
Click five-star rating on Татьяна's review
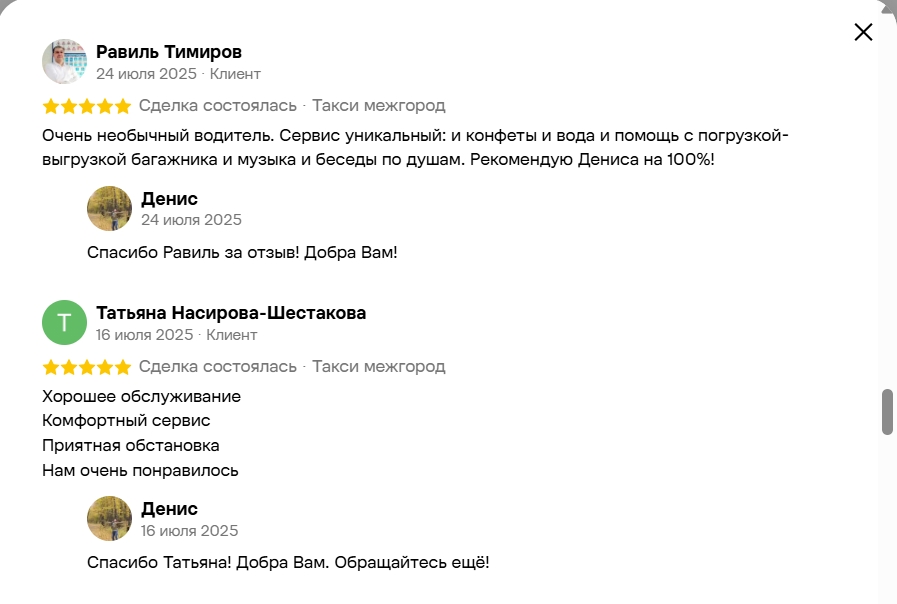(x=87, y=367)
